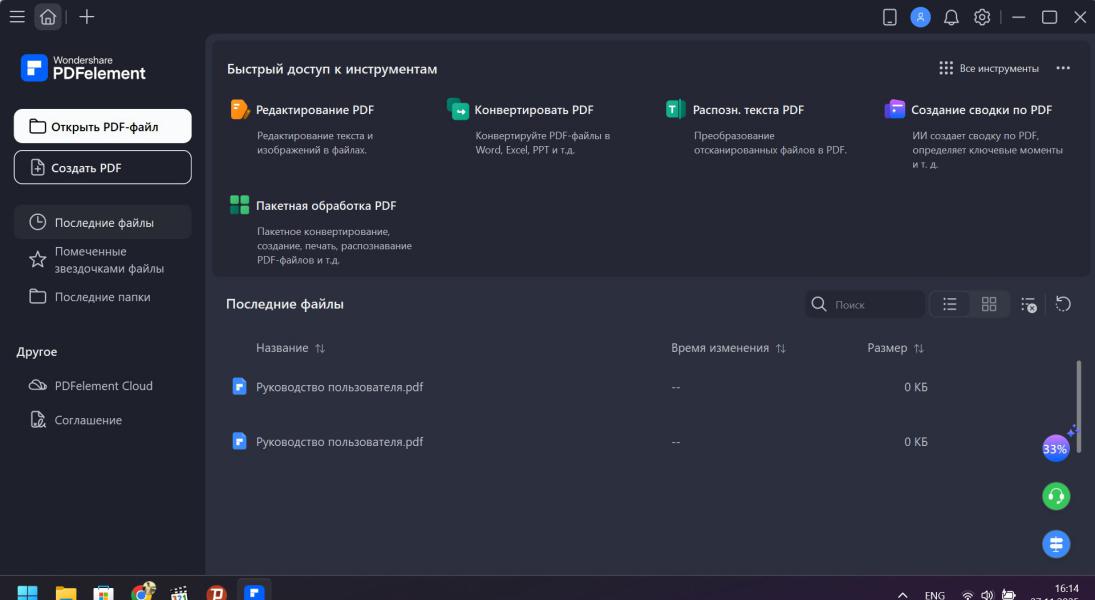Open Создание сводки по PDF
This screenshot has width=1095, height=600.
coord(980,110)
